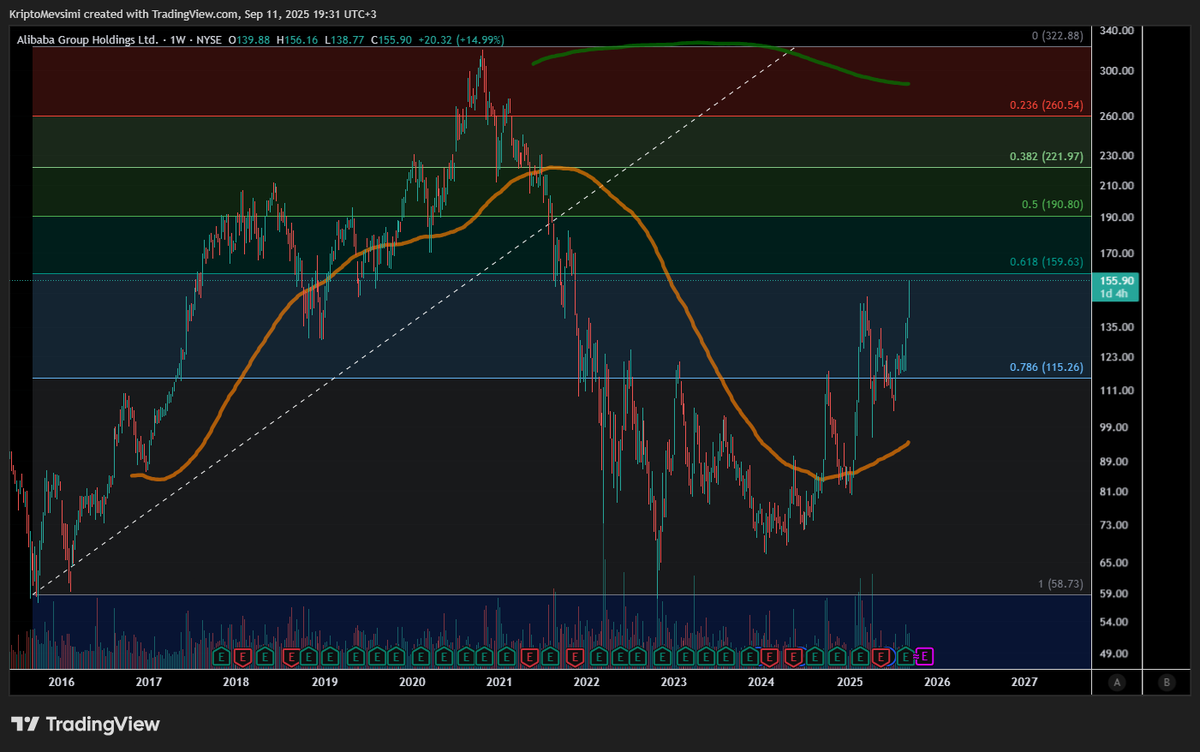The height and width of the screenshot is (752, 1200).
Task: Click the NYSE exchange label
Action: (x=208, y=40)
